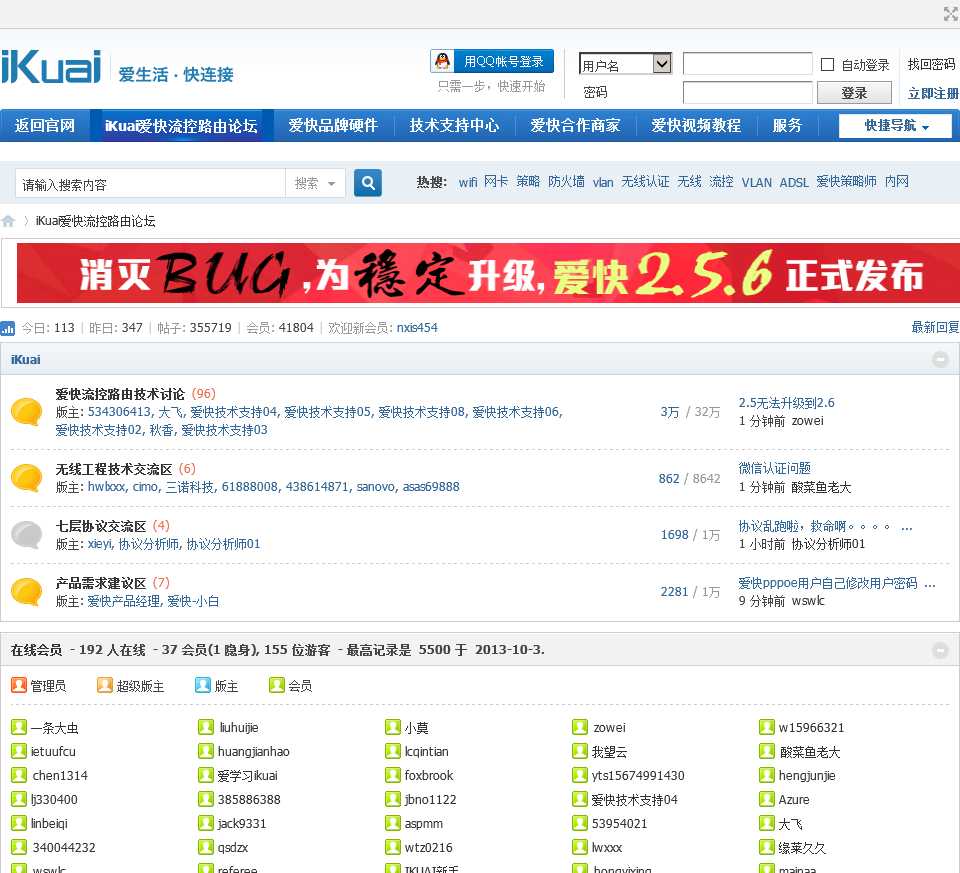Image resolution: width=960 pixels, height=873 pixels.
Task: Open the 服务 nav item
Action: (787, 126)
